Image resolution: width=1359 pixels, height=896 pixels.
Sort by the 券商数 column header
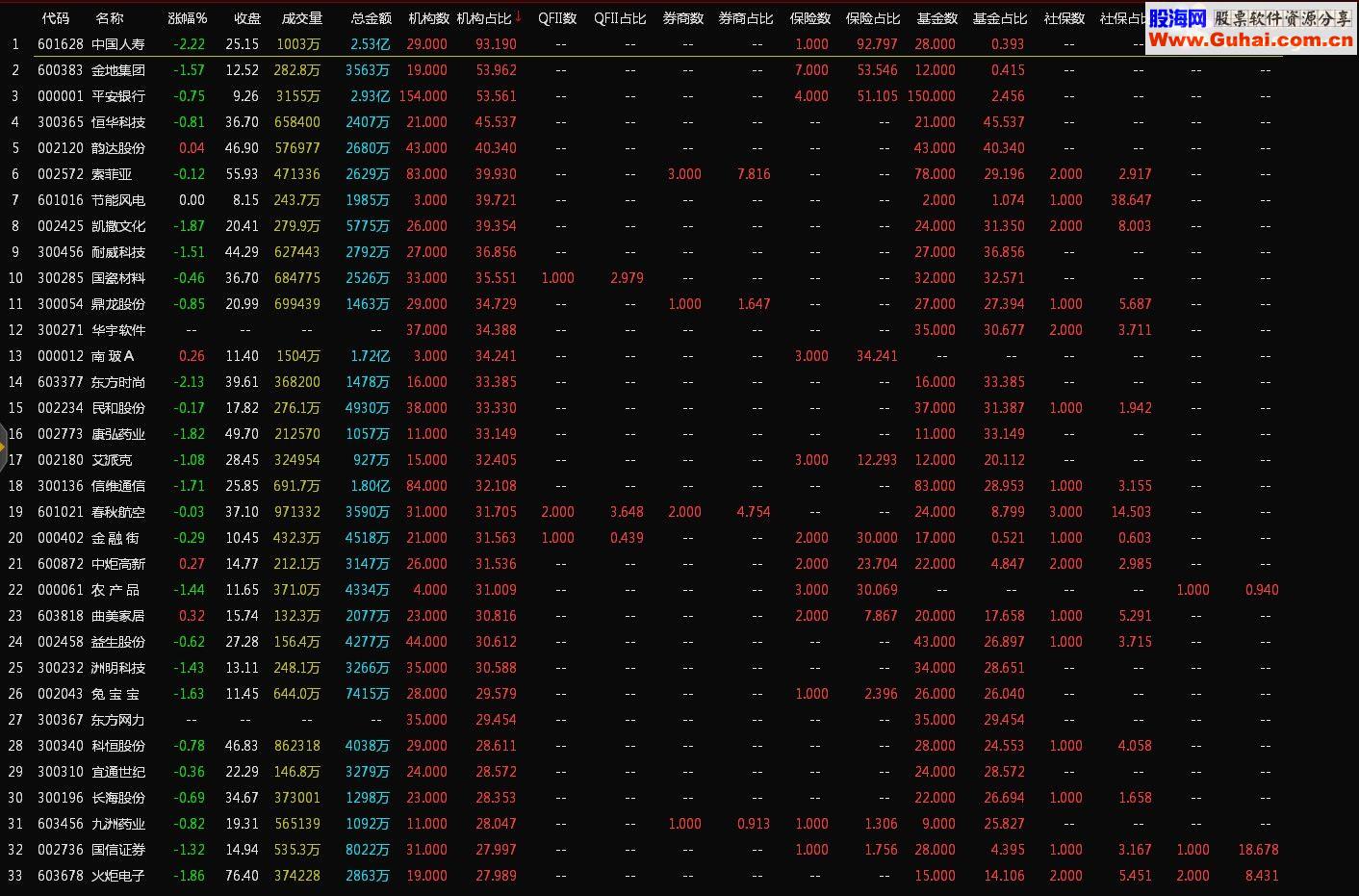(x=683, y=18)
